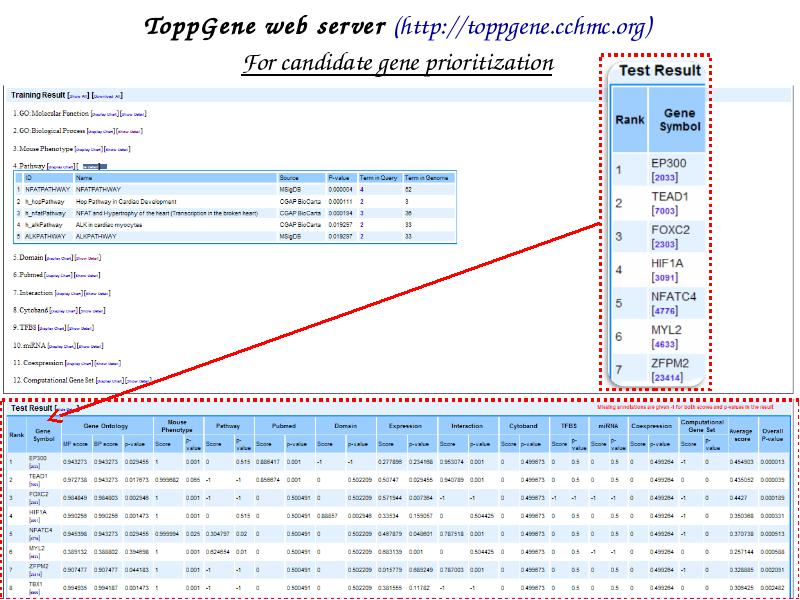
Task: Click Show All beside Training Result
Action: pyautogui.click(x=79, y=96)
